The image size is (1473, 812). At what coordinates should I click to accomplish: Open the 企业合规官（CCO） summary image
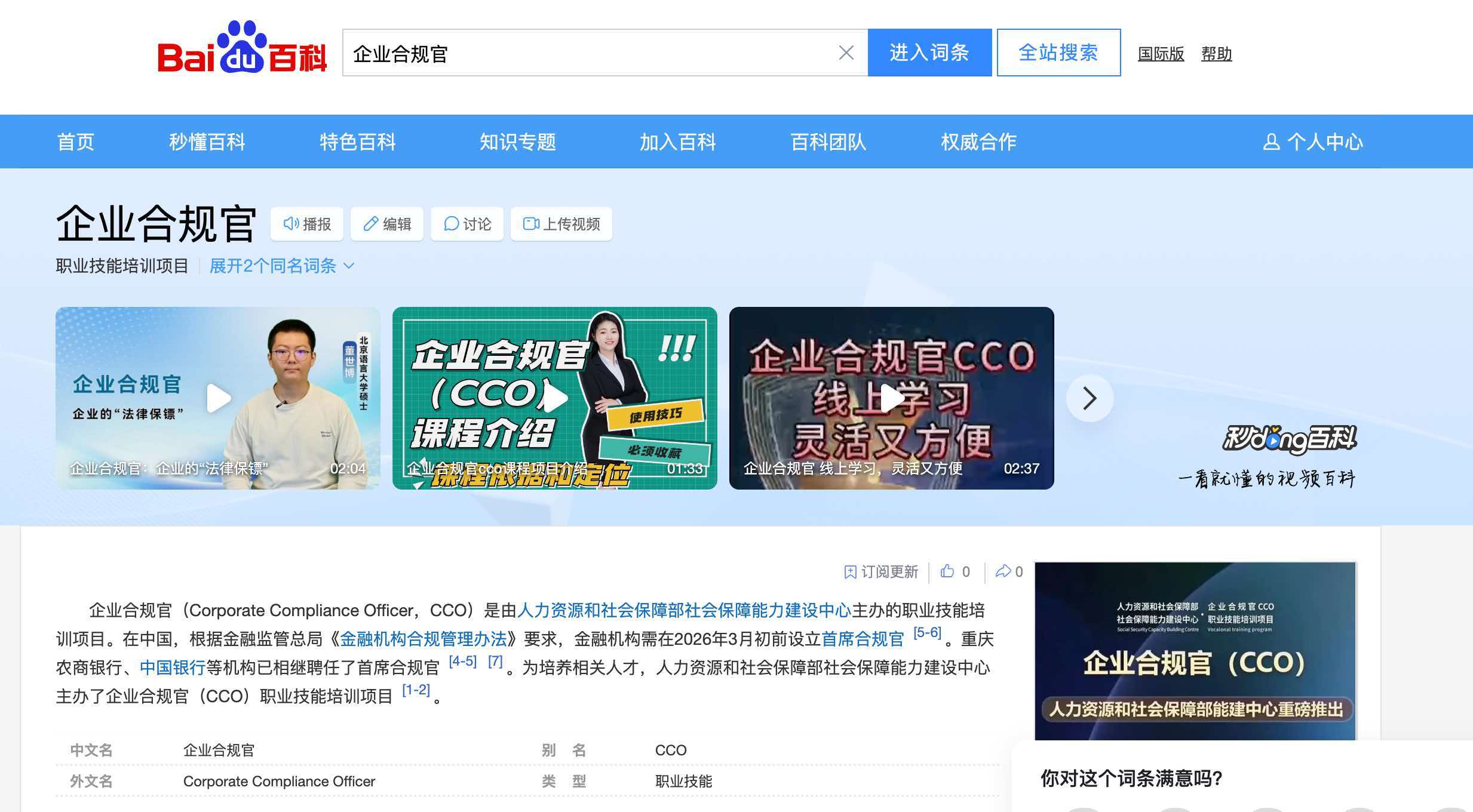point(1195,651)
